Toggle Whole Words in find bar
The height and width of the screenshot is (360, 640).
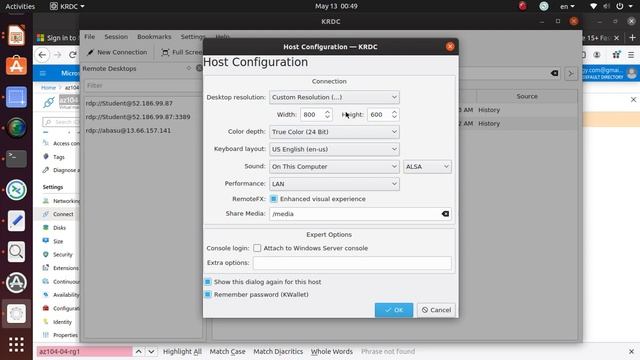pyautogui.click(x=332, y=351)
